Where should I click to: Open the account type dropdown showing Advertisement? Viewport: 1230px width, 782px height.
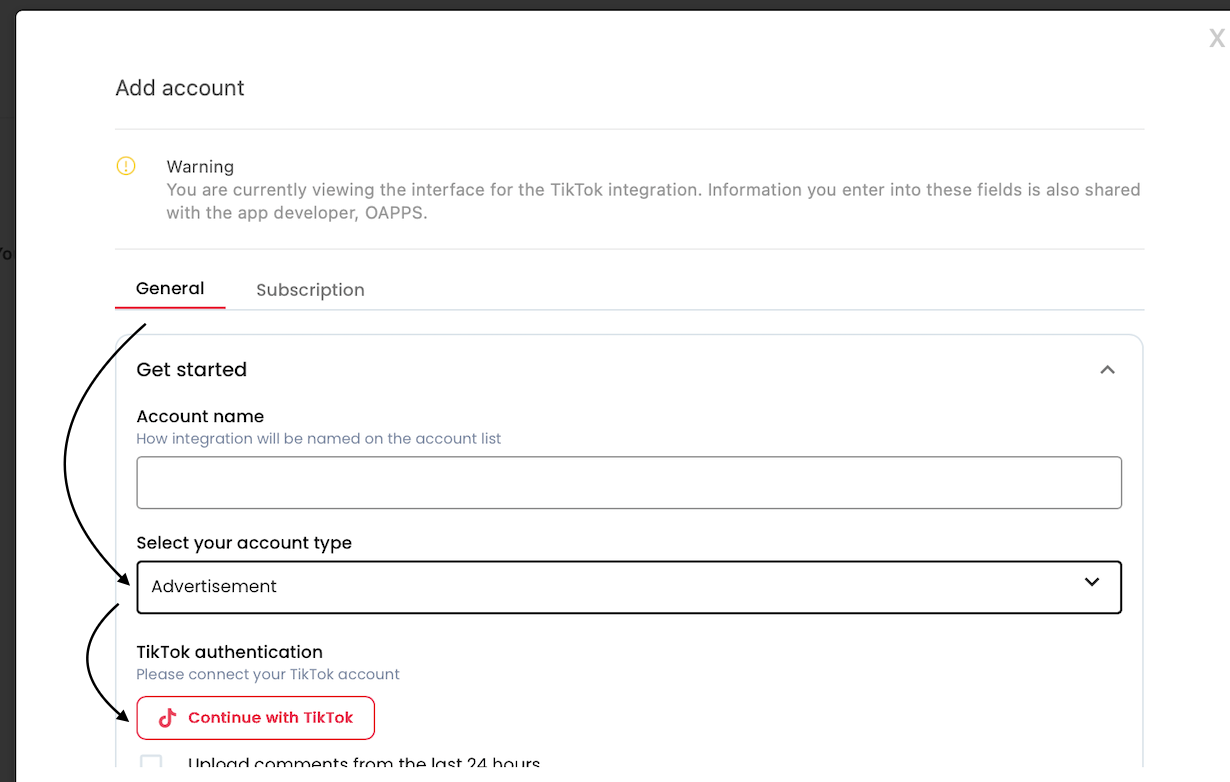click(x=629, y=587)
